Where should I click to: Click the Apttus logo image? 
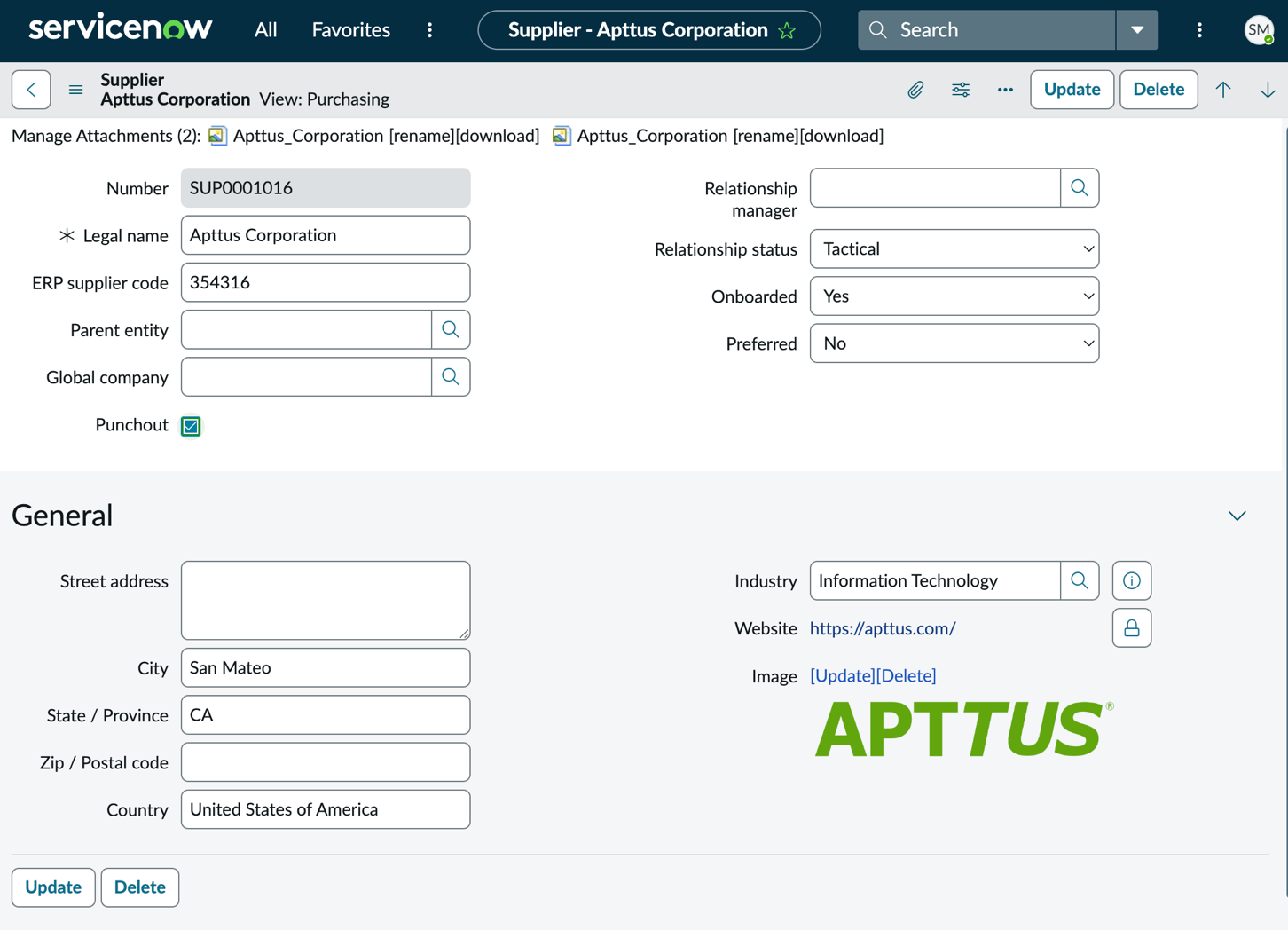pyautogui.click(x=964, y=729)
